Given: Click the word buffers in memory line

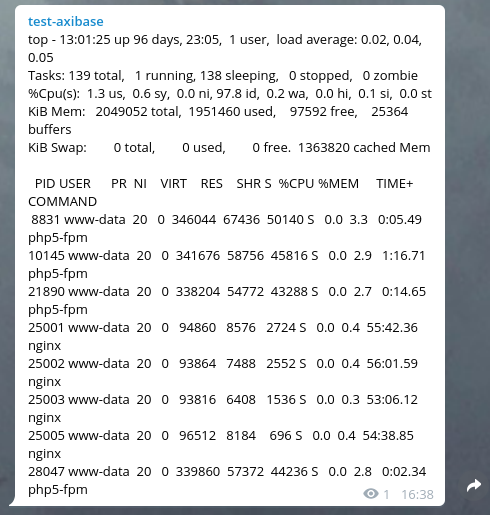Looking at the screenshot, I should pos(50,129).
